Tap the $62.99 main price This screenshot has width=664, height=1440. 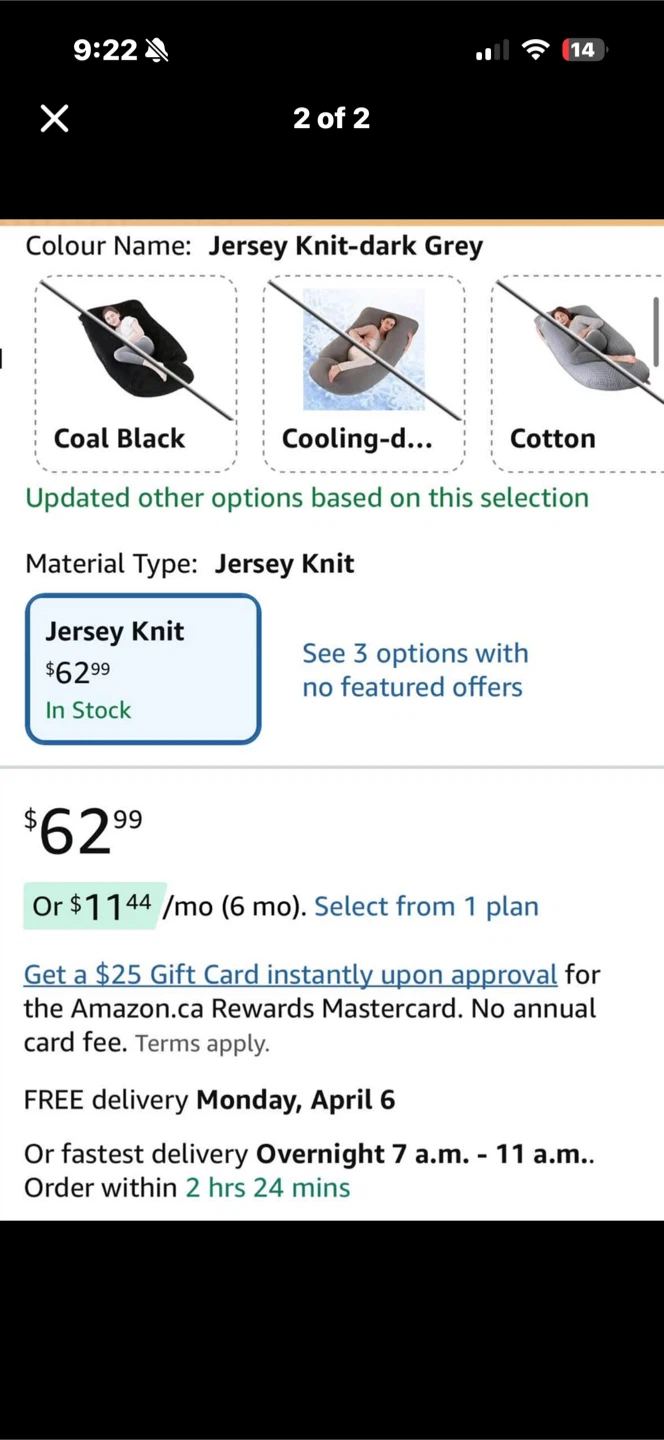coord(84,832)
